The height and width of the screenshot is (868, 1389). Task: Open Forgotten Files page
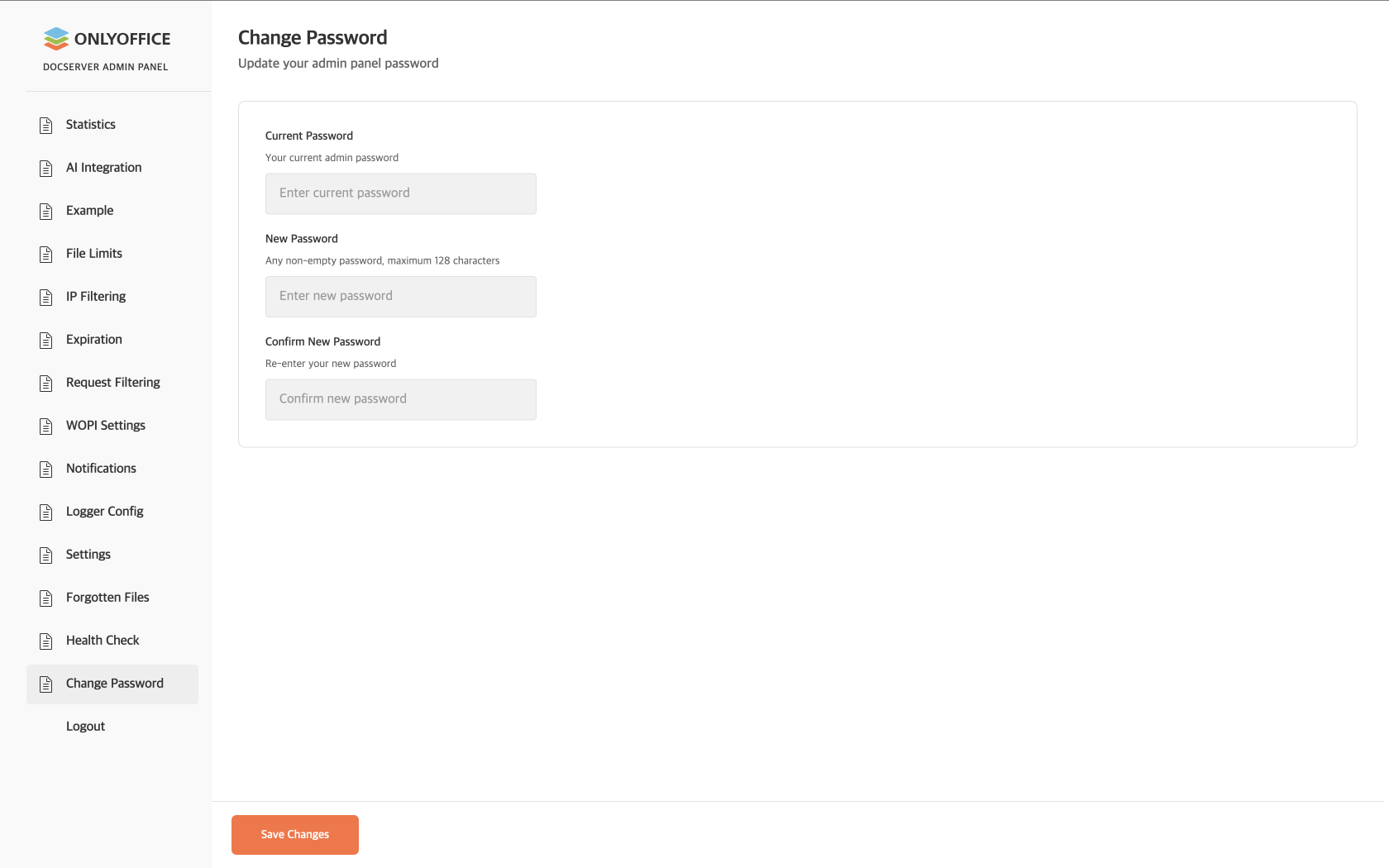tap(107, 598)
